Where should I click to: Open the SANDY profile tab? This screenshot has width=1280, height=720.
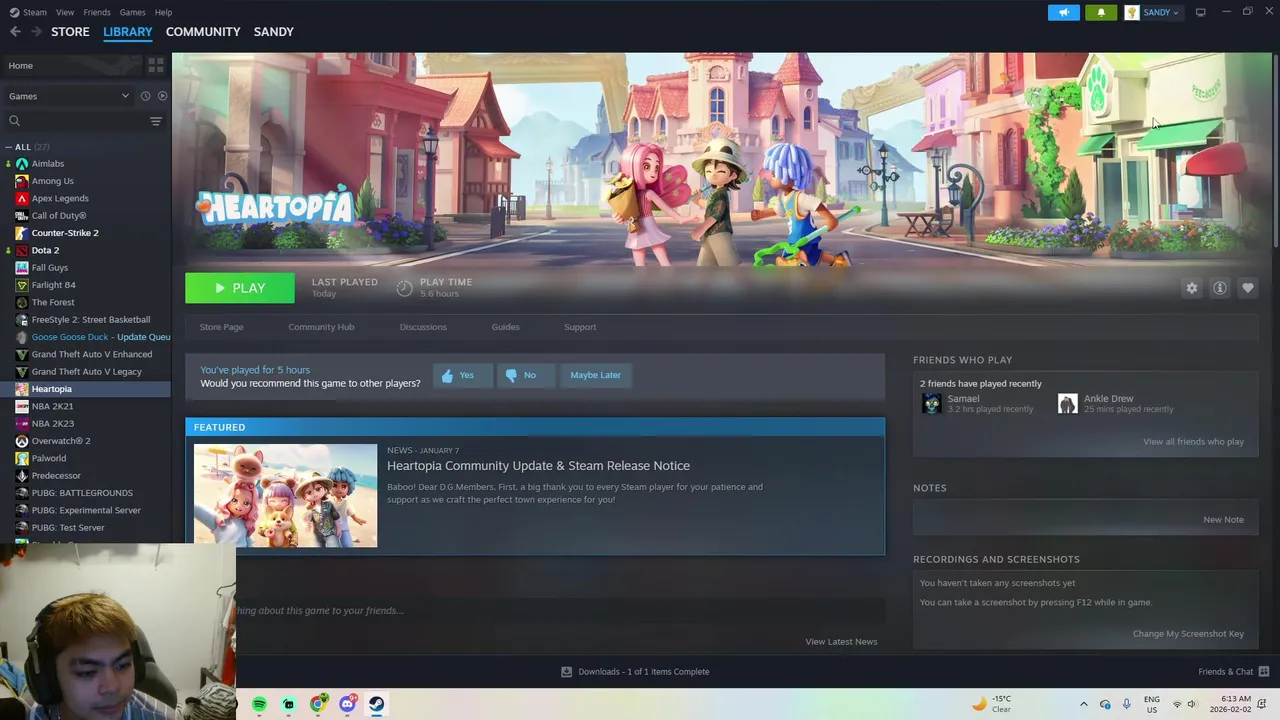(x=273, y=32)
